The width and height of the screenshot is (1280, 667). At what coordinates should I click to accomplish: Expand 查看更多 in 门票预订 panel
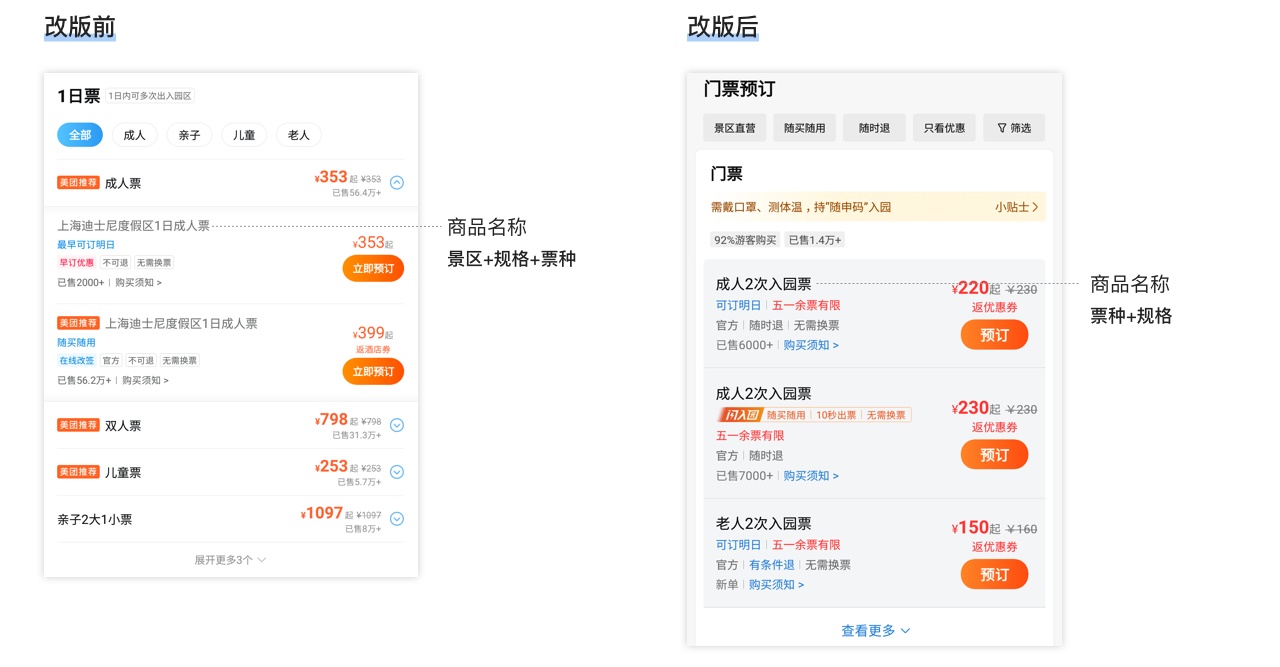874,630
